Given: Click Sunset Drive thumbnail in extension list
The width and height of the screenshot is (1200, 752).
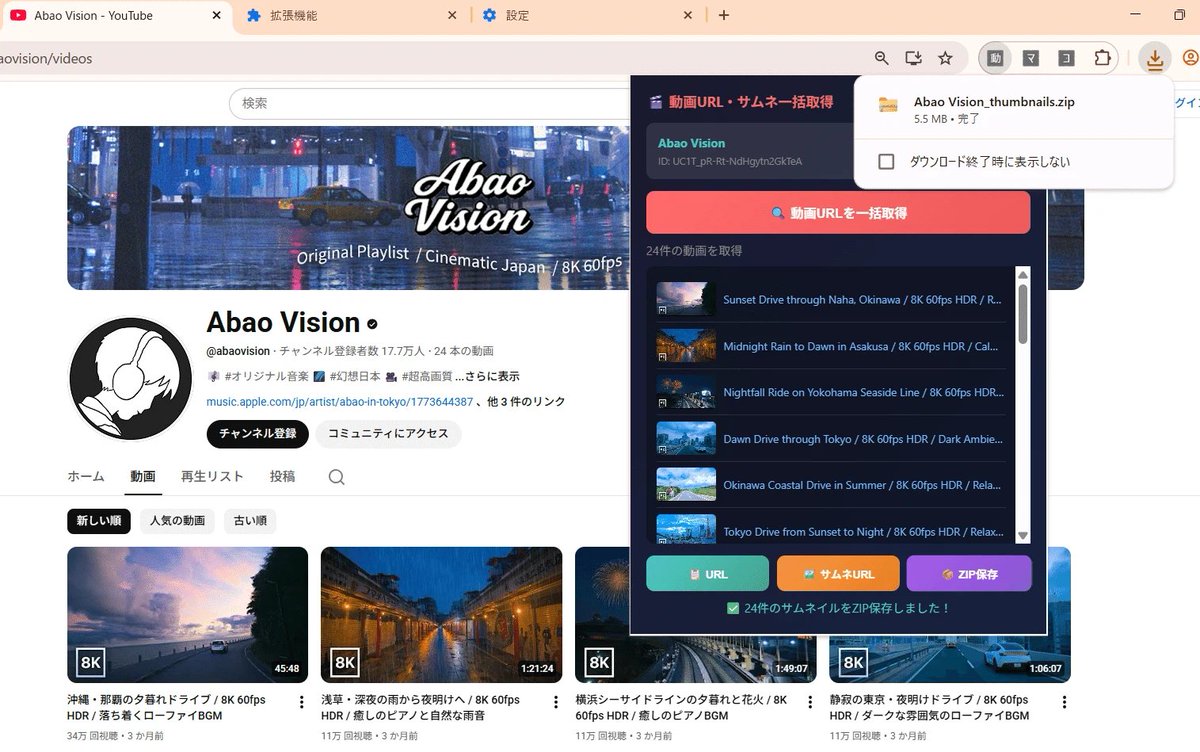Looking at the screenshot, I should tap(686, 299).
